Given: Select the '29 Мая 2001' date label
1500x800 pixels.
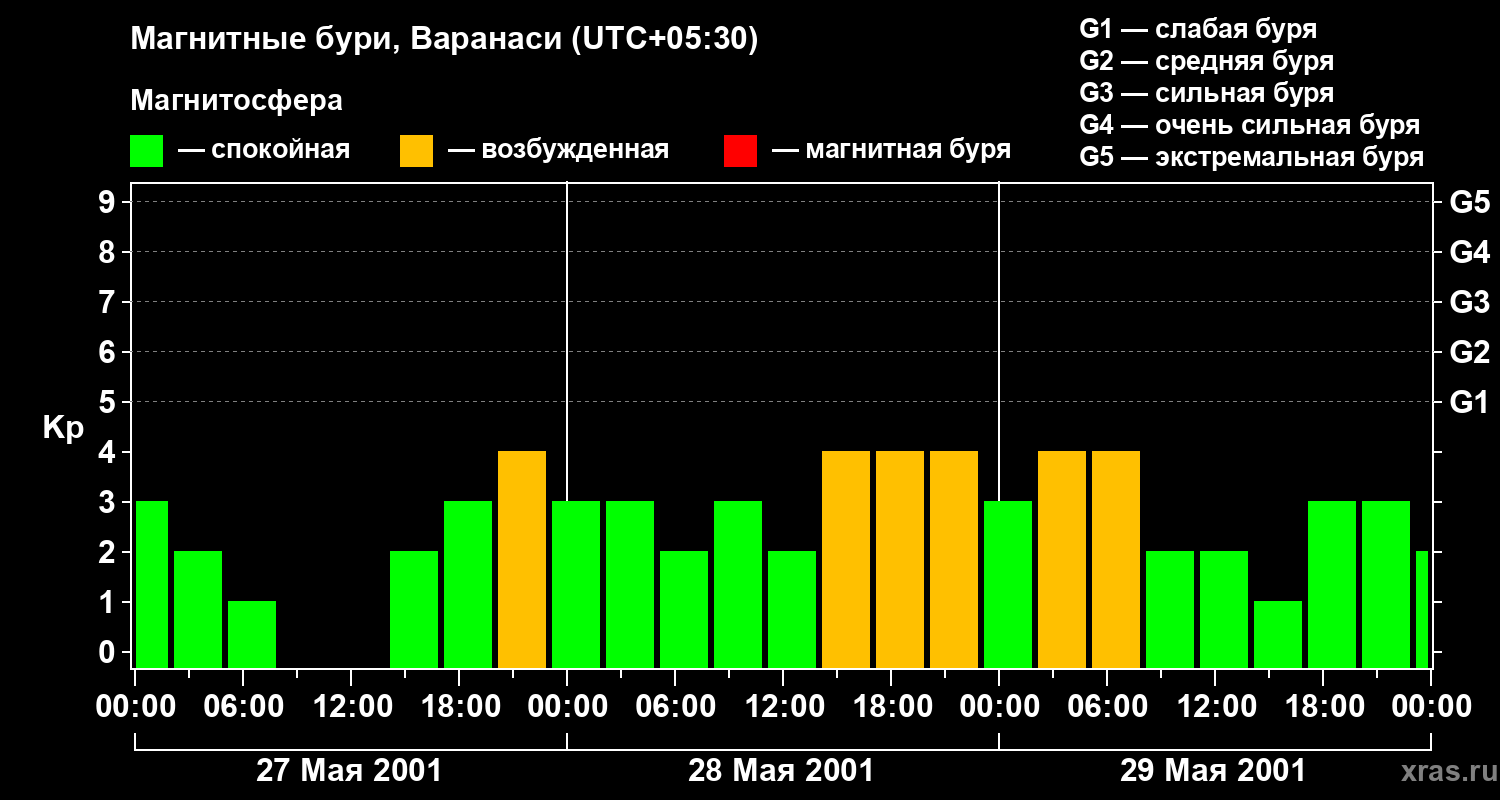Looking at the screenshot, I should coord(1213,771).
